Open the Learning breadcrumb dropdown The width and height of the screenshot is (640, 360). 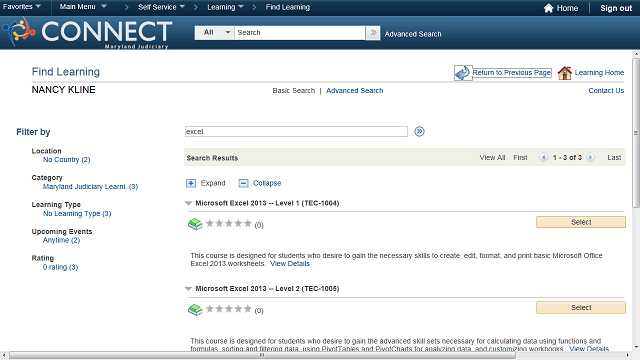coord(225,7)
